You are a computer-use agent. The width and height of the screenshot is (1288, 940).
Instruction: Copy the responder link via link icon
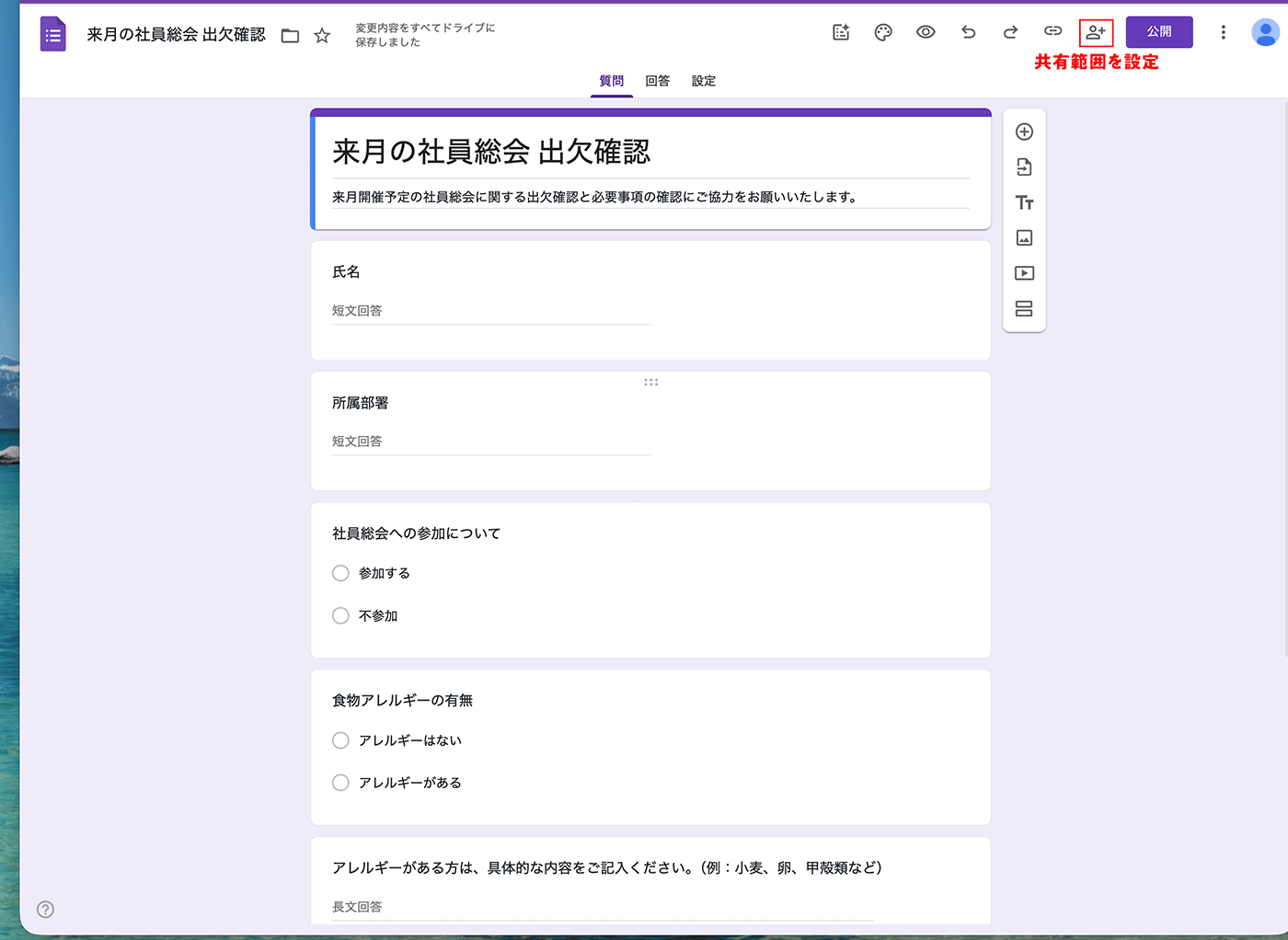pyautogui.click(x=1052, y=32)
